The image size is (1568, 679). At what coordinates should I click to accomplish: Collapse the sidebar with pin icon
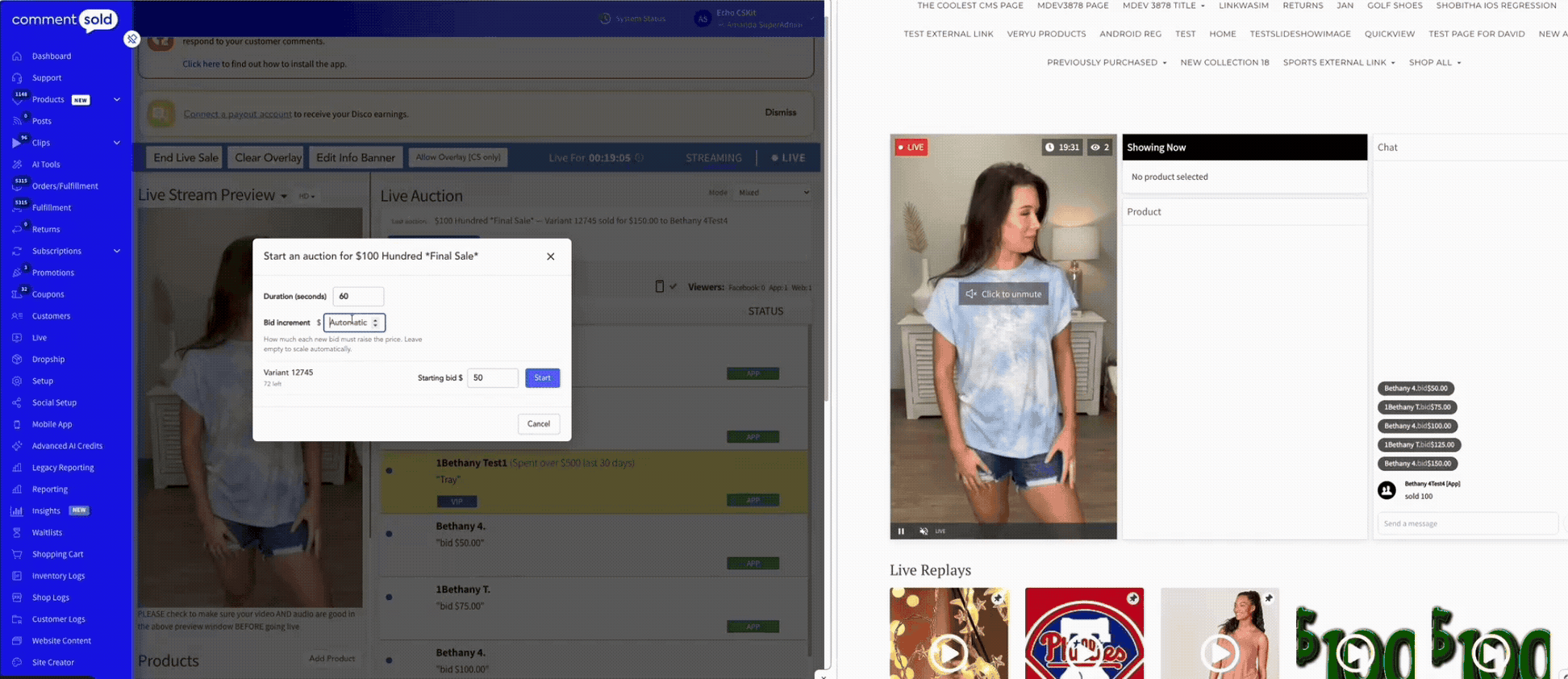132,39
